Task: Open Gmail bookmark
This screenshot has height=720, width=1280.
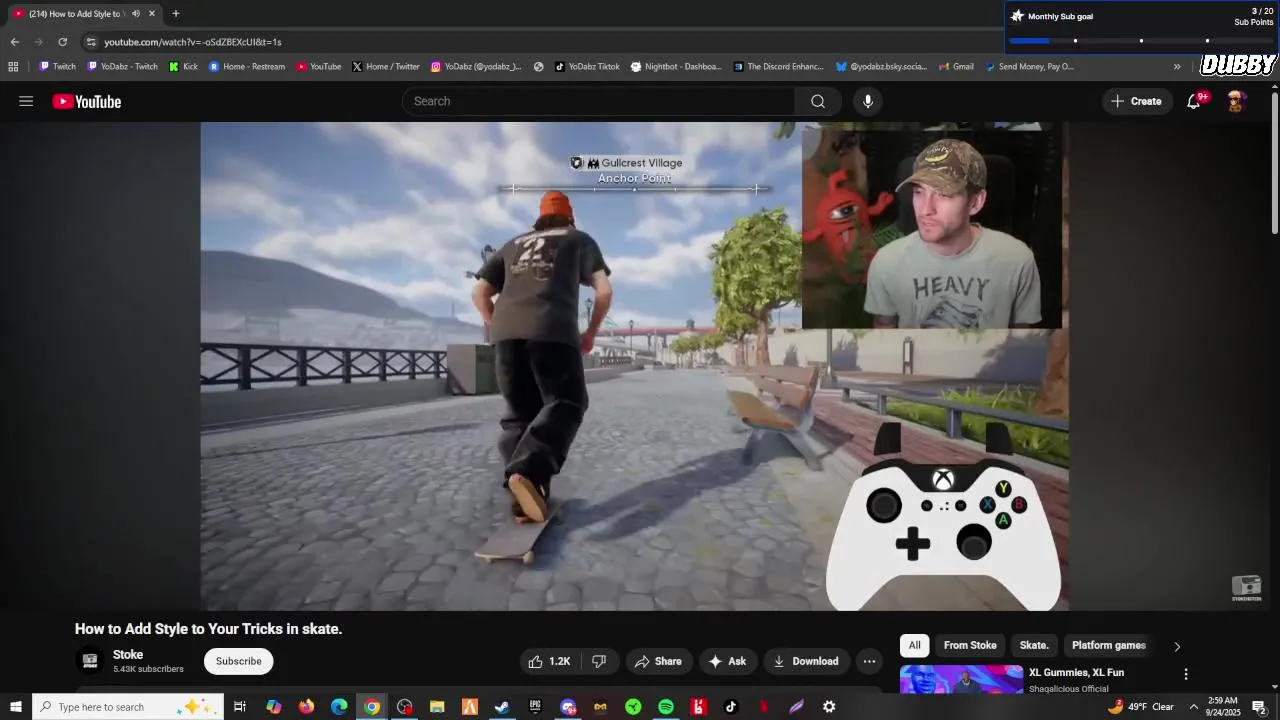Action: [x=956, y=67]
